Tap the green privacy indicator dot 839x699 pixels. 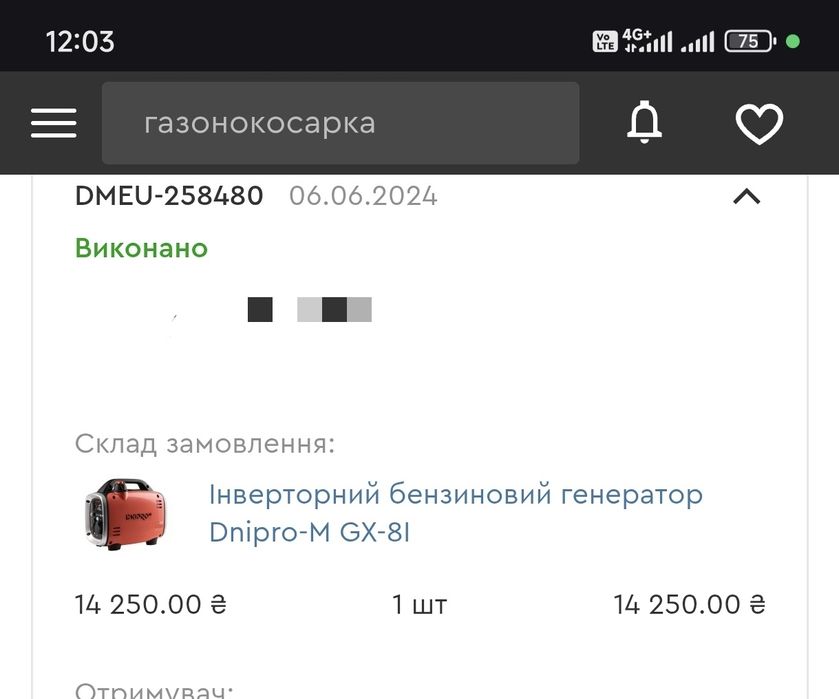point(793,41)
